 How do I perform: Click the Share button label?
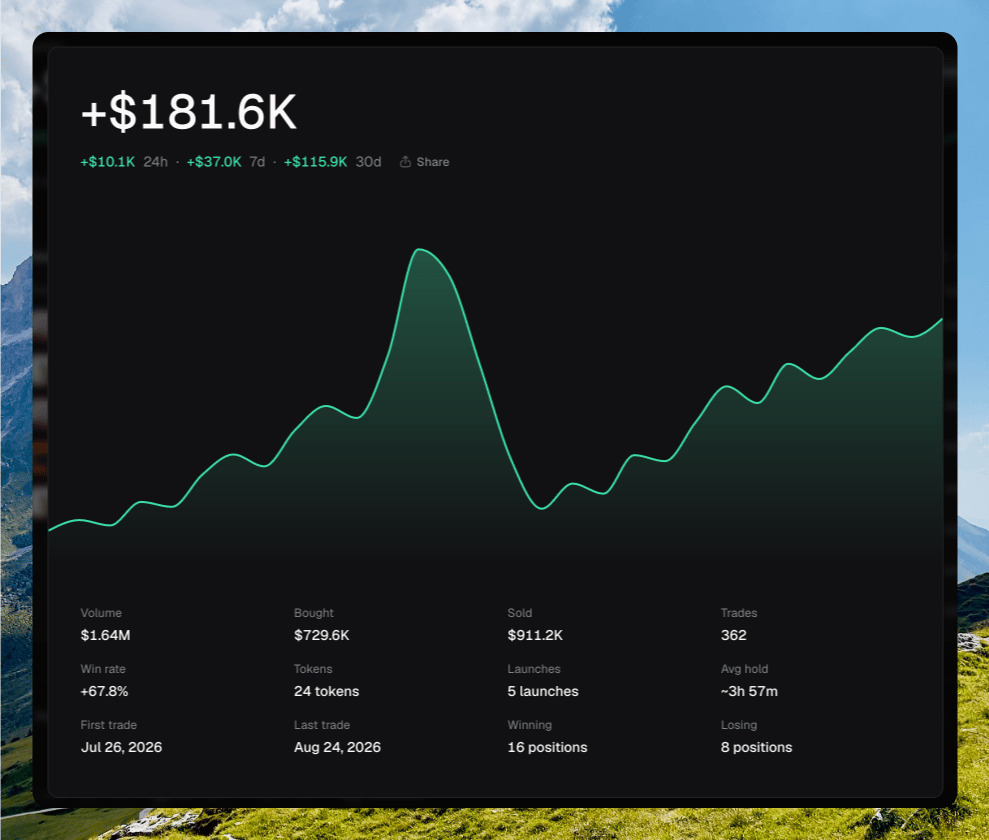coord(433,162)
